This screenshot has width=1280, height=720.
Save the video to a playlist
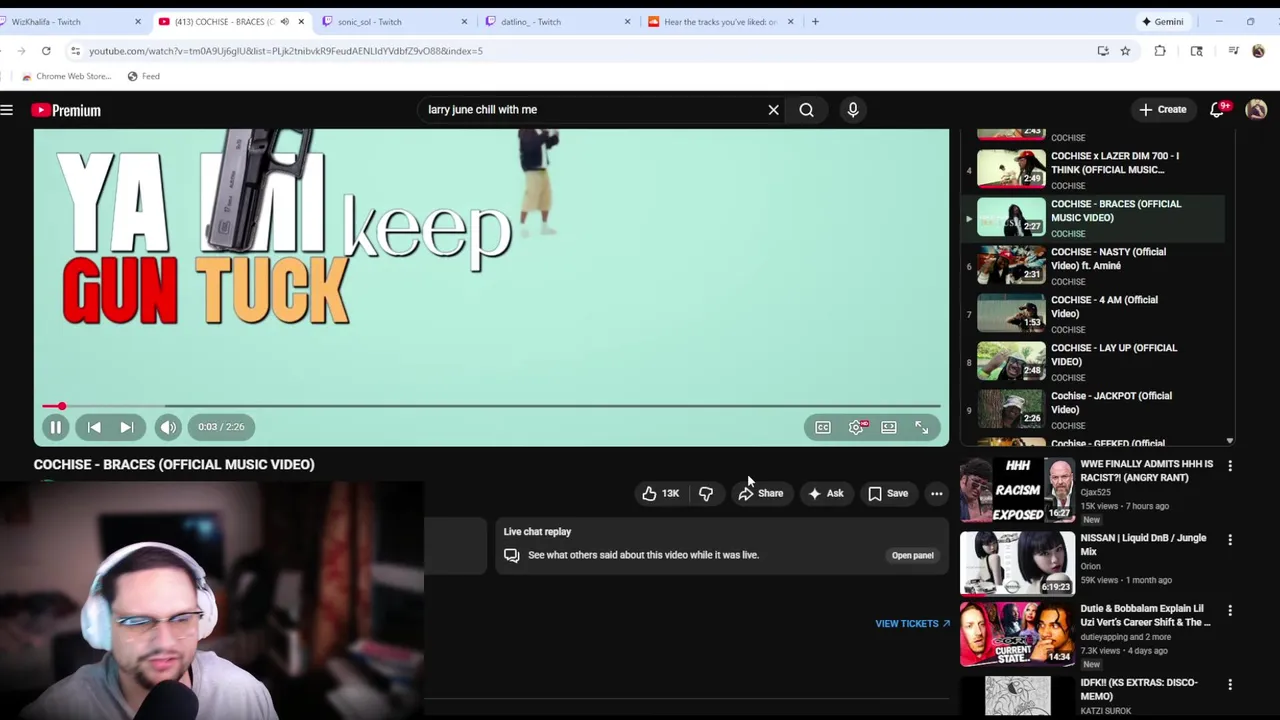888,493
